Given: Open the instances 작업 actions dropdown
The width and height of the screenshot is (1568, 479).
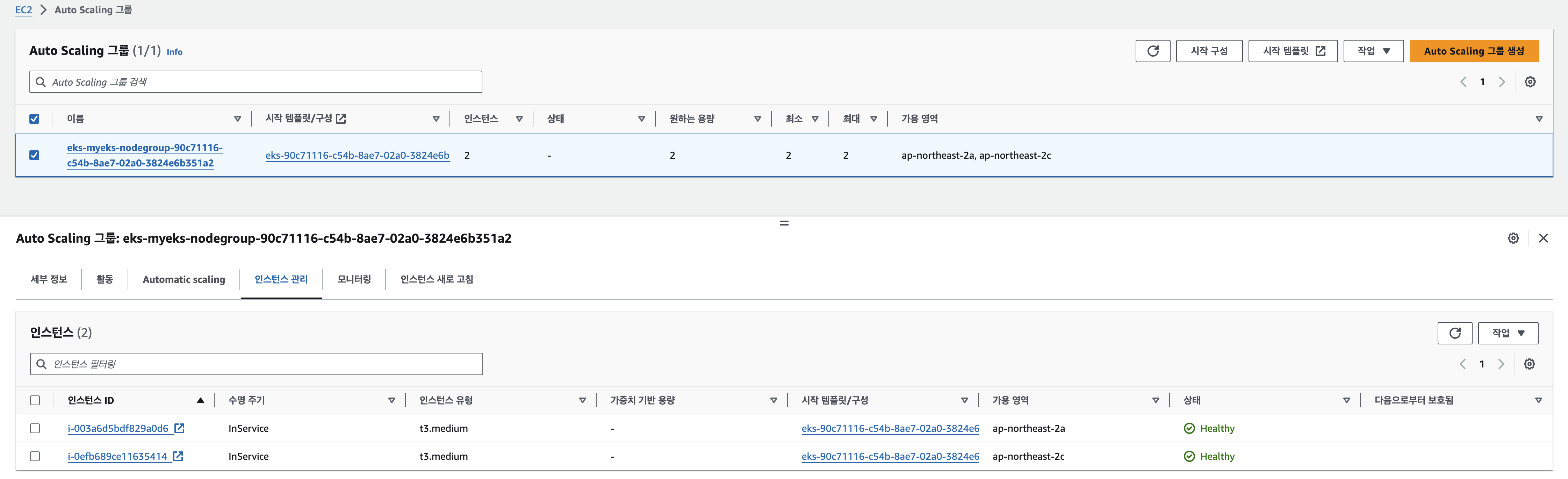Looking at the screenshot, I should point(1507,333).
